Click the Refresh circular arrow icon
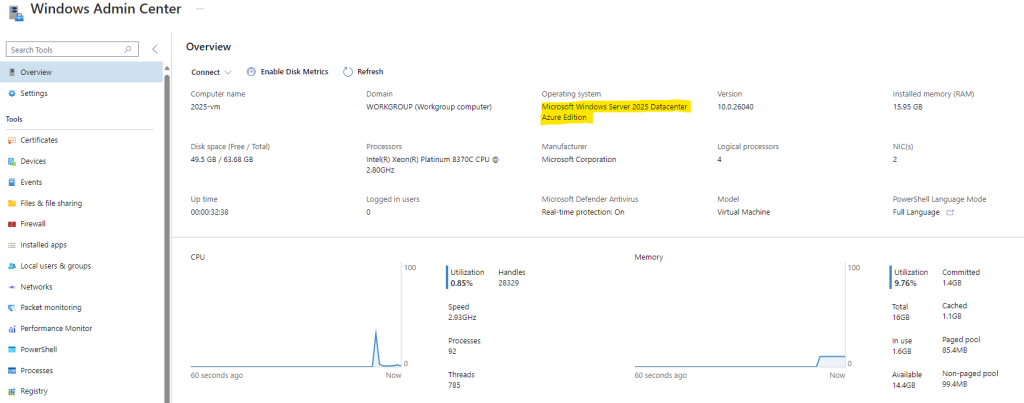Viewport: 1024px width, 403px height. [x=348, y=72]
